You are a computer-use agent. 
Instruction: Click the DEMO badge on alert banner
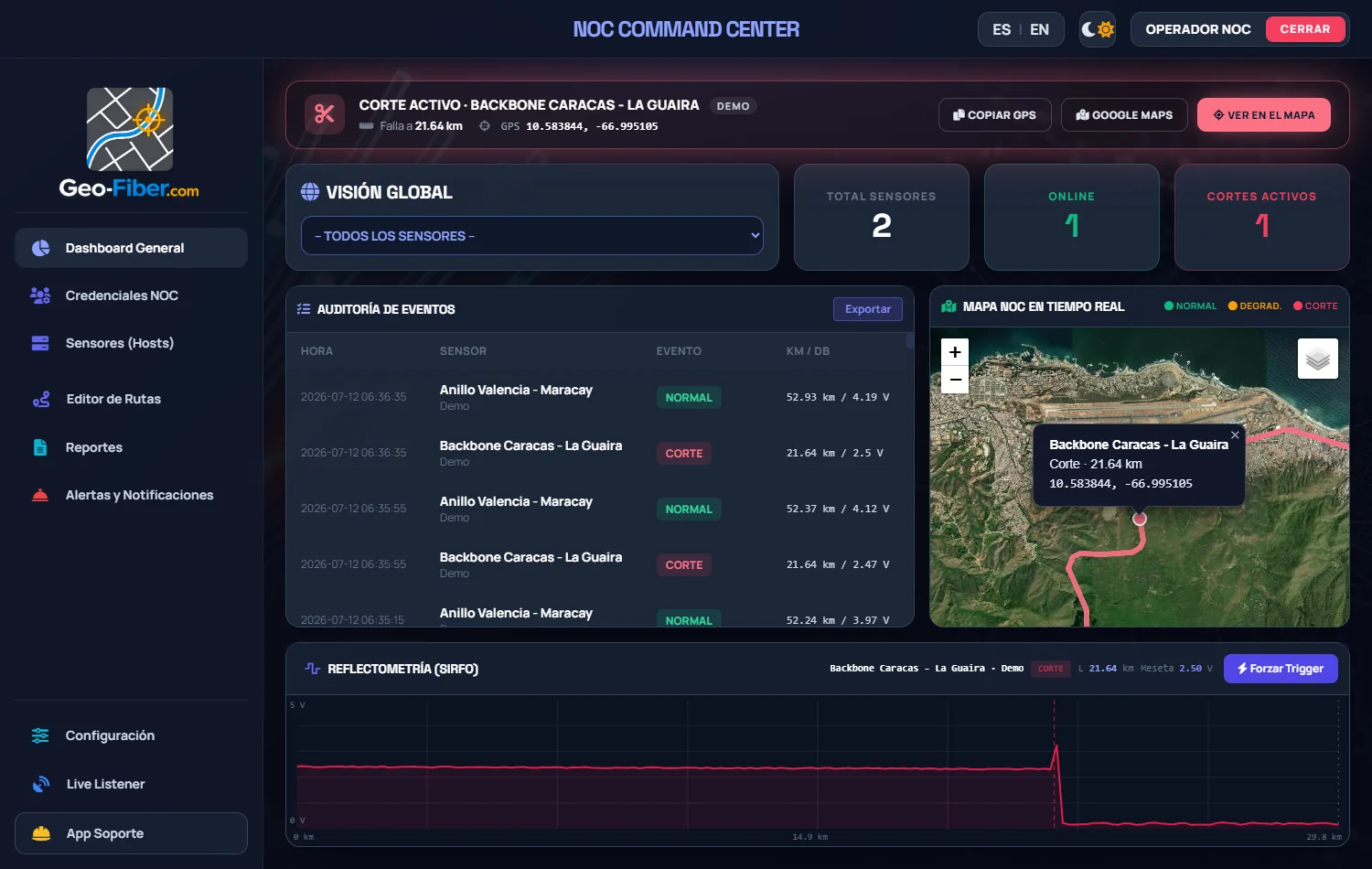click(733, 106)
